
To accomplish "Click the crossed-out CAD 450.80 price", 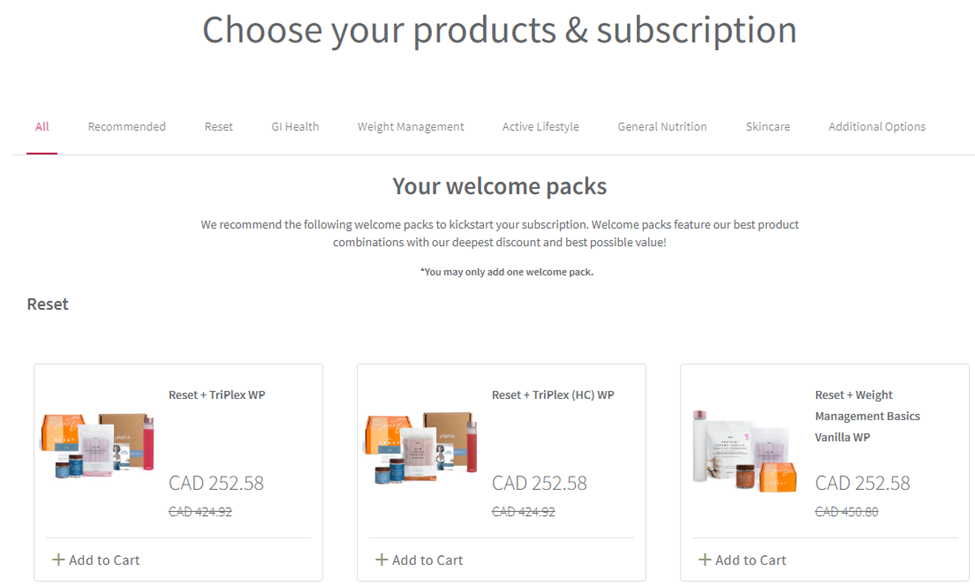I will coord(846,512).
